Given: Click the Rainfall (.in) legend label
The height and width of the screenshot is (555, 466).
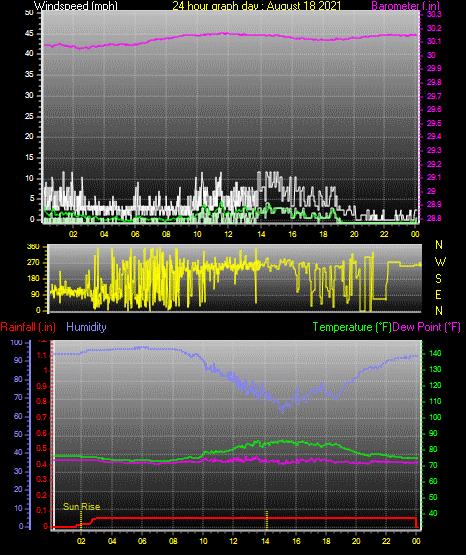Looking at the screenshot, I should [28, 327].
